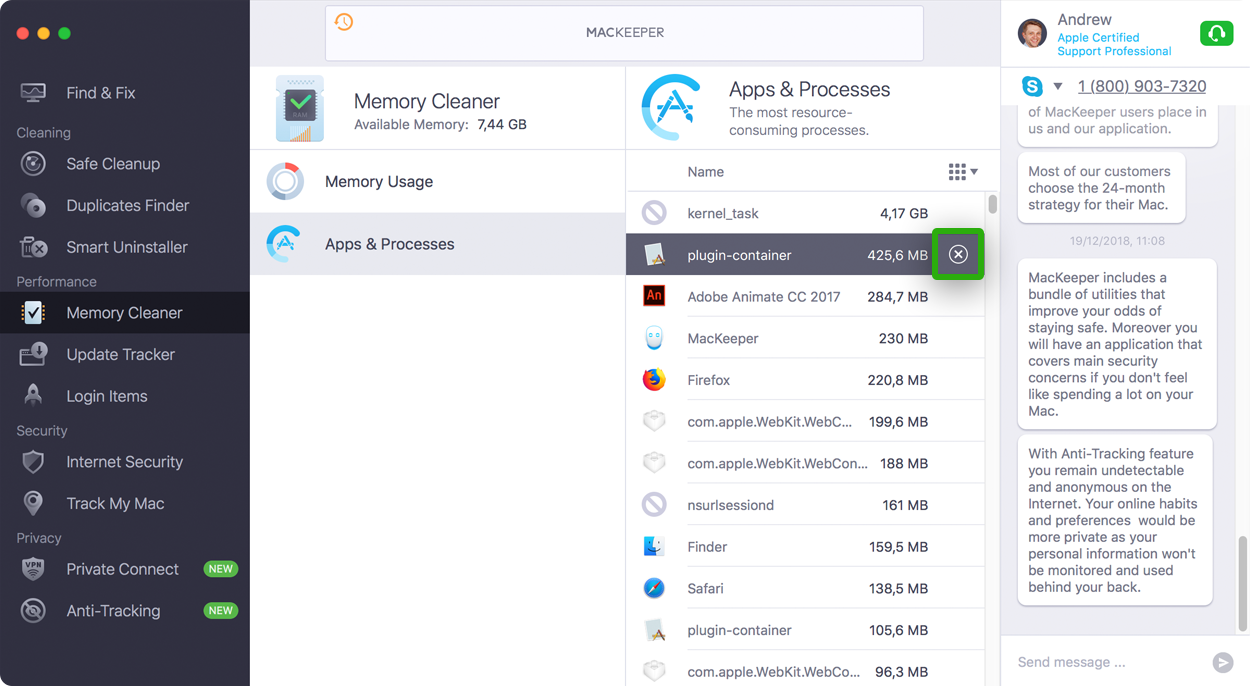Click the Finder icon in process list
This screenshot has width=1250, height=686.
click(x=654, y=547)
